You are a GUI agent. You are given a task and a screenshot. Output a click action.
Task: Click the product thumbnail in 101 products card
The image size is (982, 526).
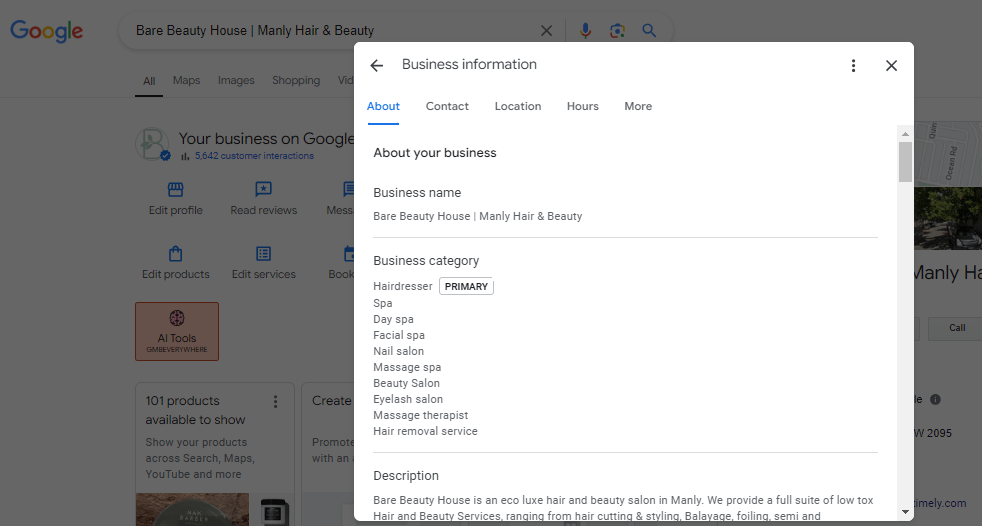pos(192,509)
